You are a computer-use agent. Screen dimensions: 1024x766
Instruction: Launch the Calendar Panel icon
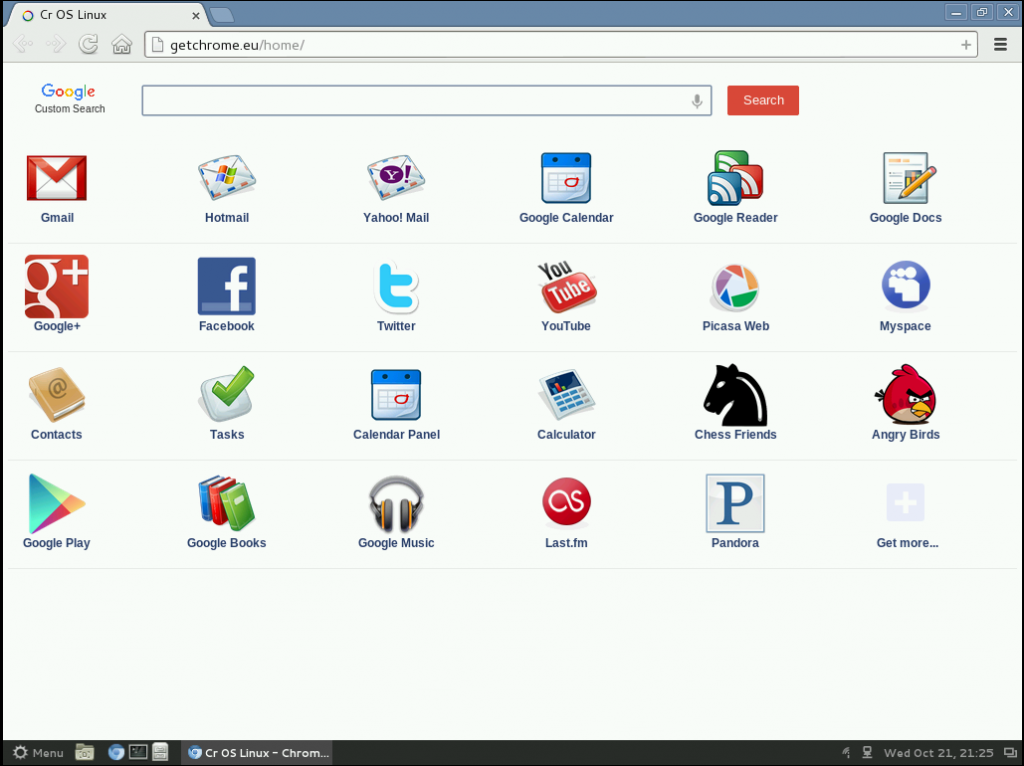coord(396,394)
